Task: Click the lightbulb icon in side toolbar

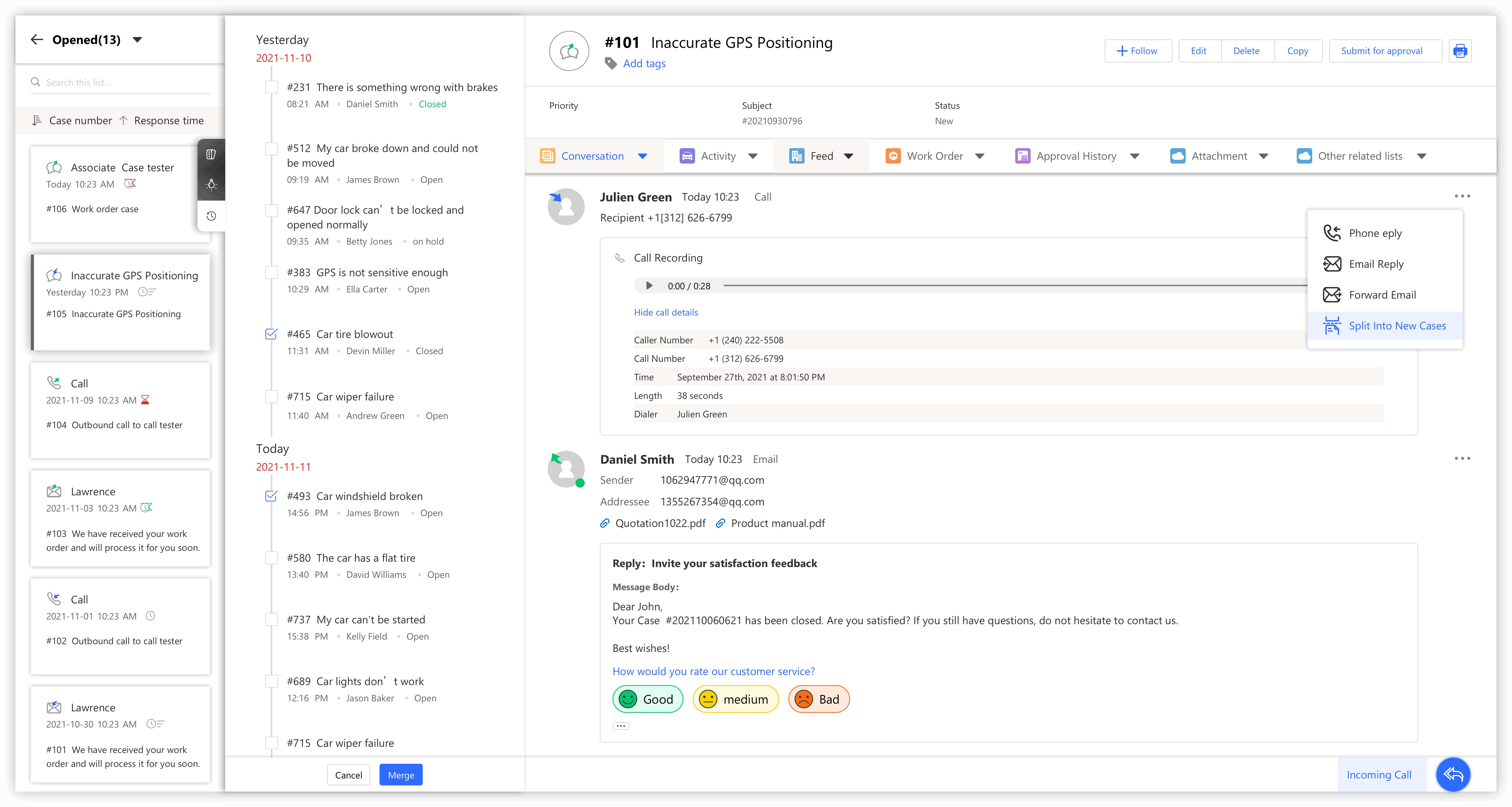Action: pyautogui.click(x=211, y=185)
